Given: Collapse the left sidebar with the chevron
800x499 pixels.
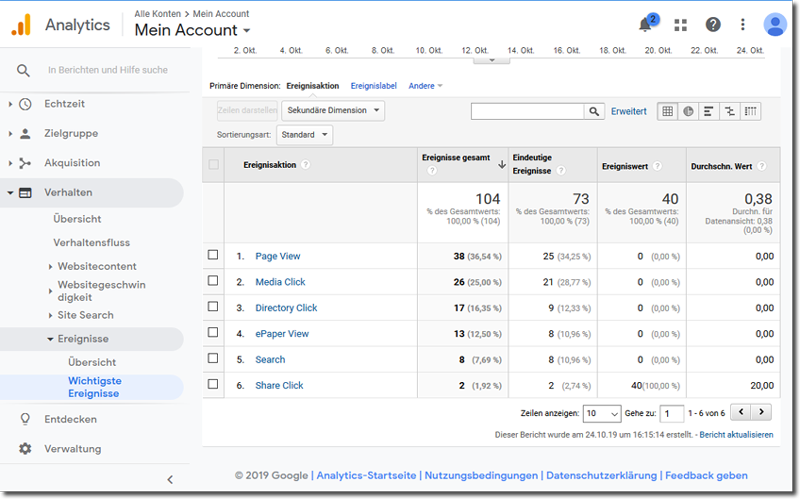Looking at the screenshot, I should click(x=170, y=480).
